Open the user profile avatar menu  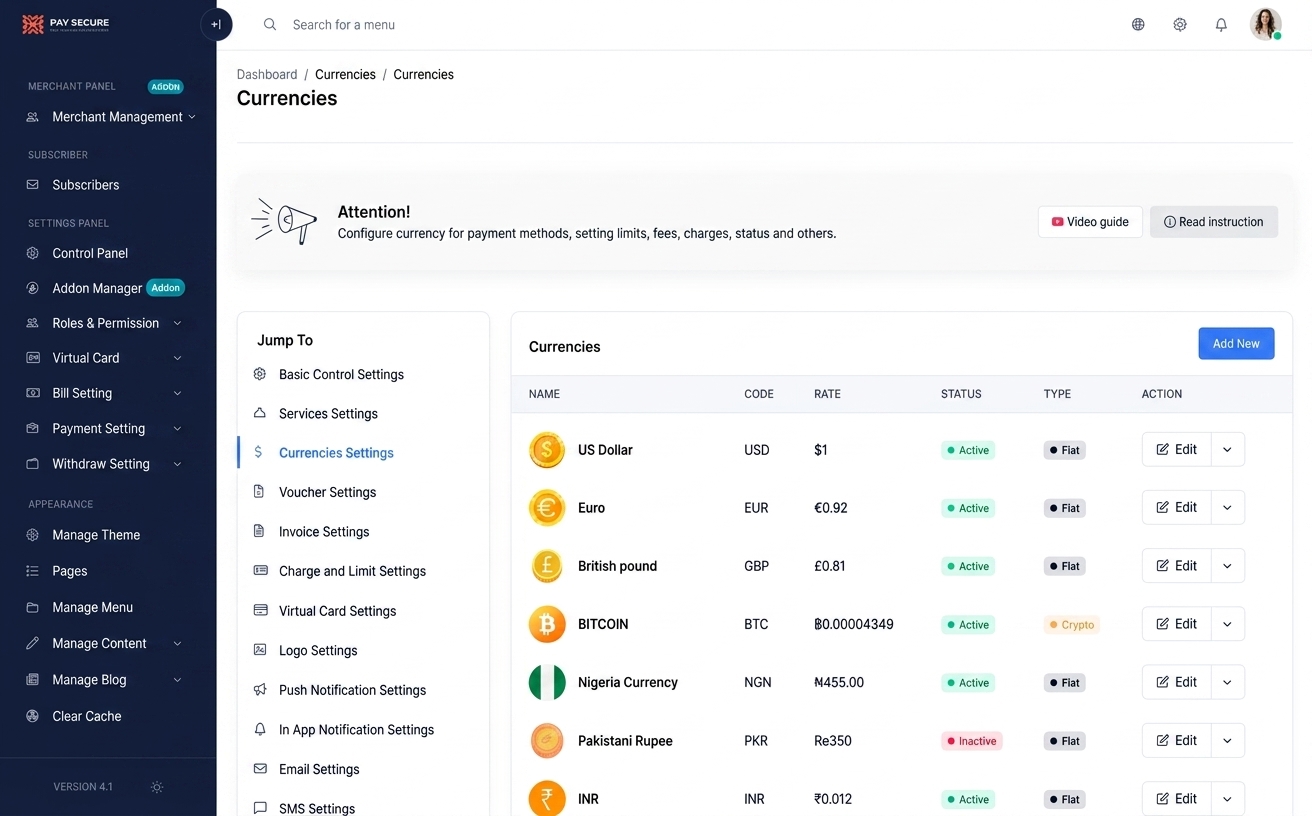click(x=1266, y=24)
